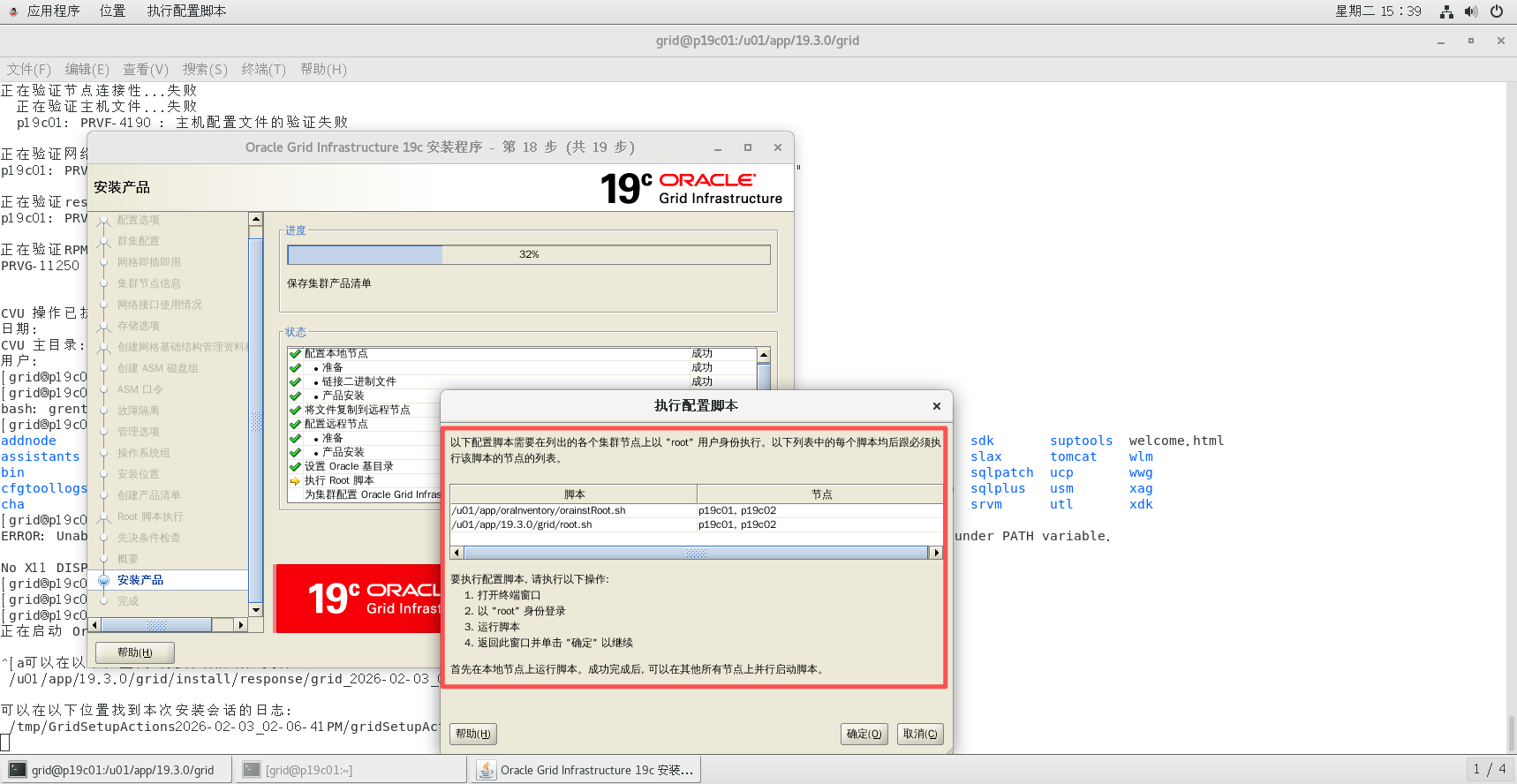
Task: Open the volume speaker icon in top panel
Action: click(x=1471, y=11)
